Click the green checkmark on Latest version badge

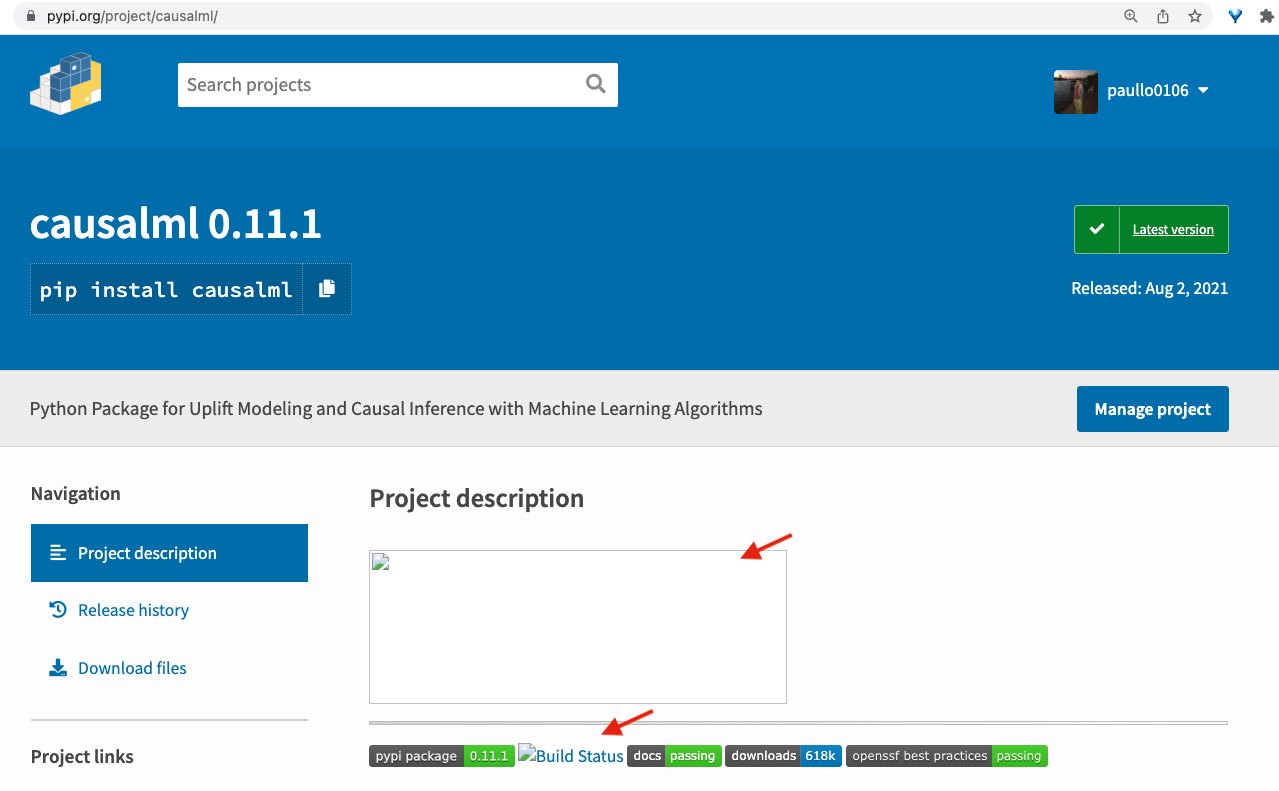(1096, 229)
